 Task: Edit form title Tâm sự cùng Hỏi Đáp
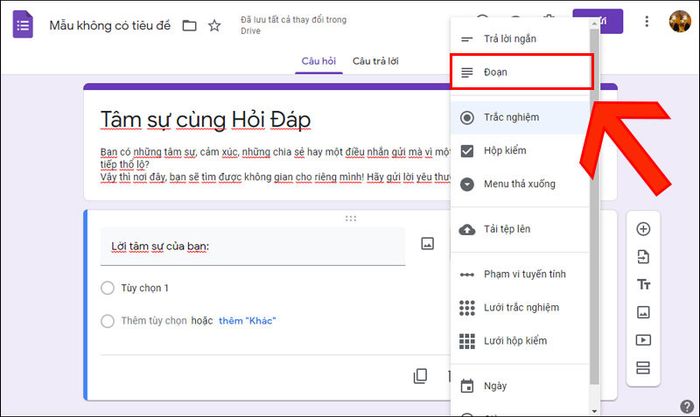coord(205,120)
